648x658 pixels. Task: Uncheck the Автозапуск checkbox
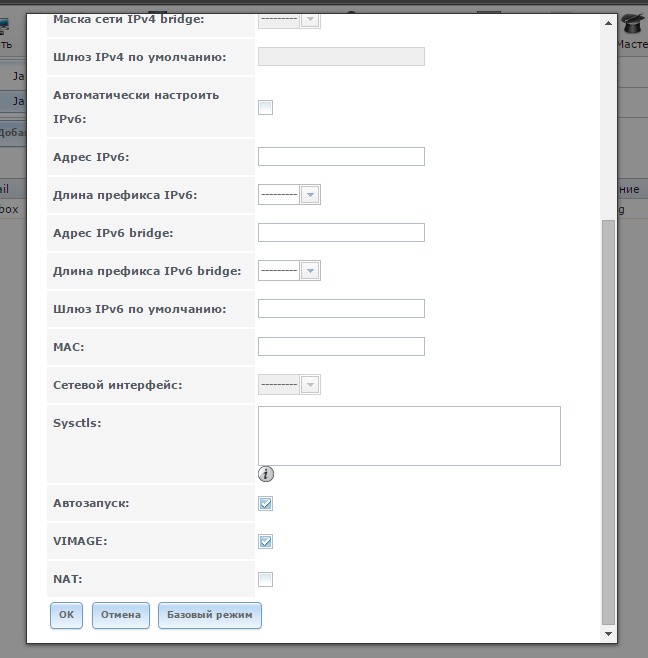[x=265, y=504]
